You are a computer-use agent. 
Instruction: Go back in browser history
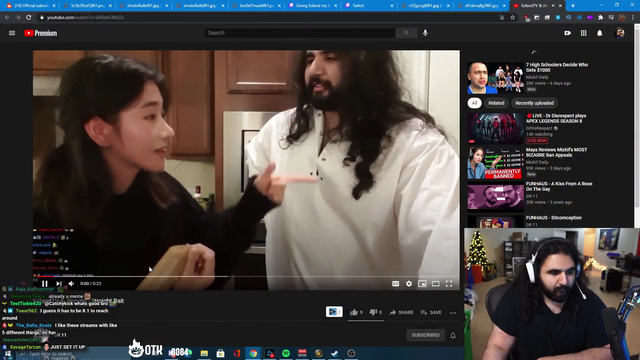(7, 18)
